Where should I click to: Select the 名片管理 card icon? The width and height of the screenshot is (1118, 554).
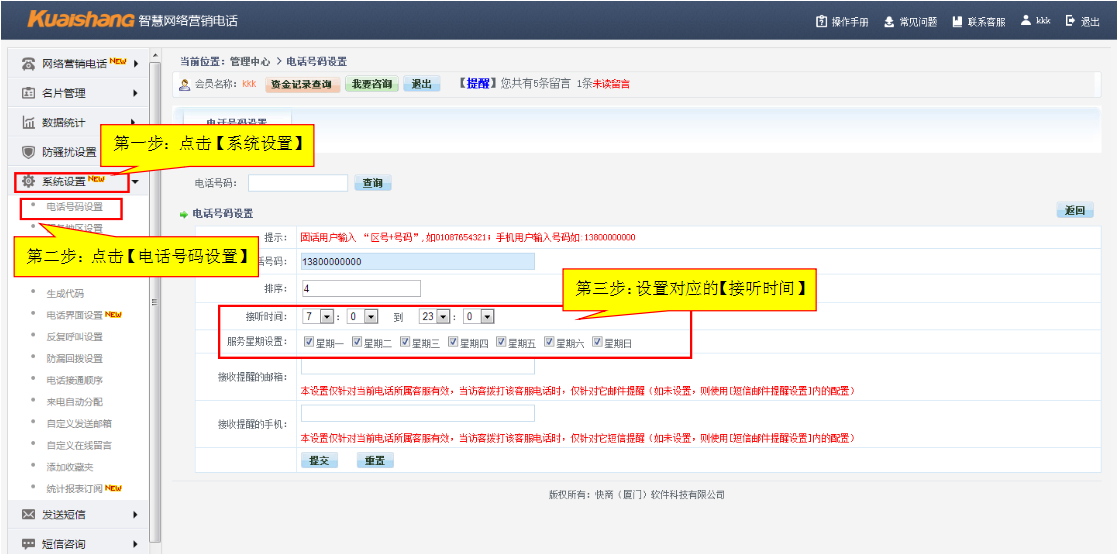click(29, 93)
